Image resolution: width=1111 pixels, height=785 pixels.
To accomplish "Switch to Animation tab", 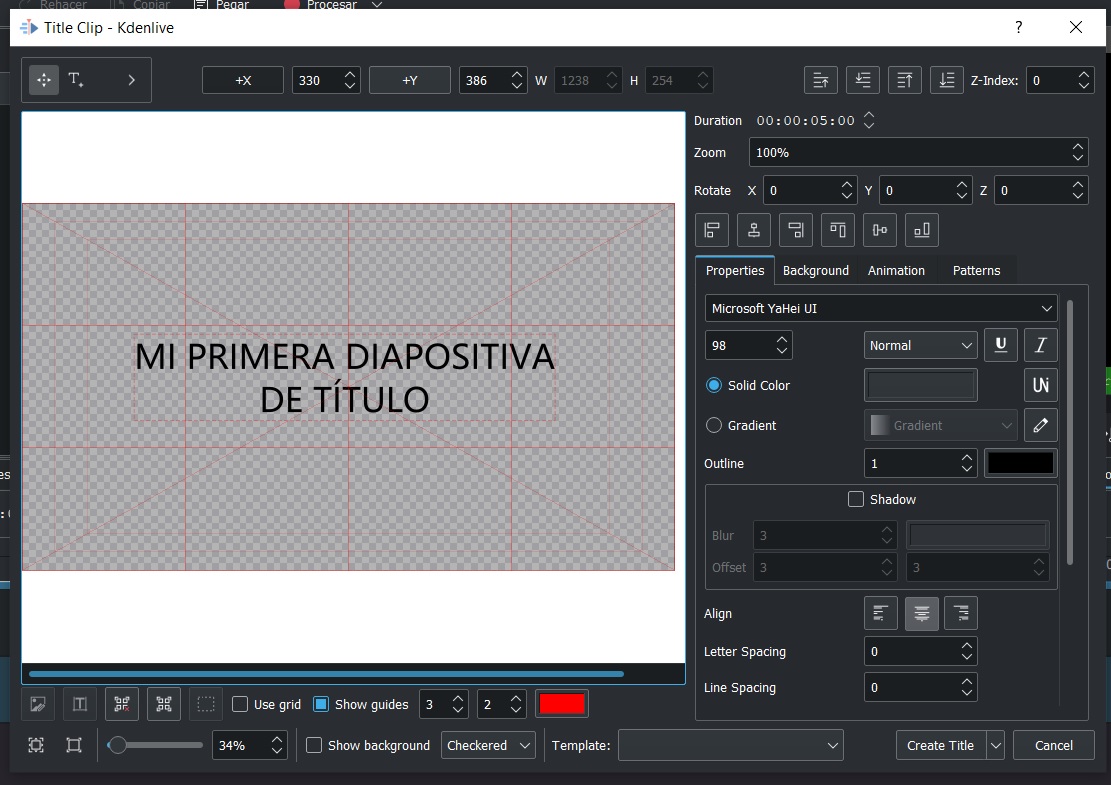I will pos(896,271).
